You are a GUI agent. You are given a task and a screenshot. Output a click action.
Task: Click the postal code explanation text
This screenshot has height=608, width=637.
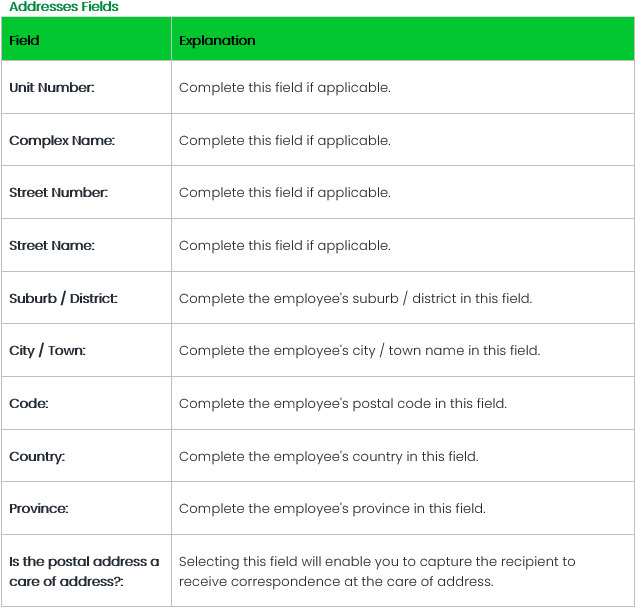343,404
